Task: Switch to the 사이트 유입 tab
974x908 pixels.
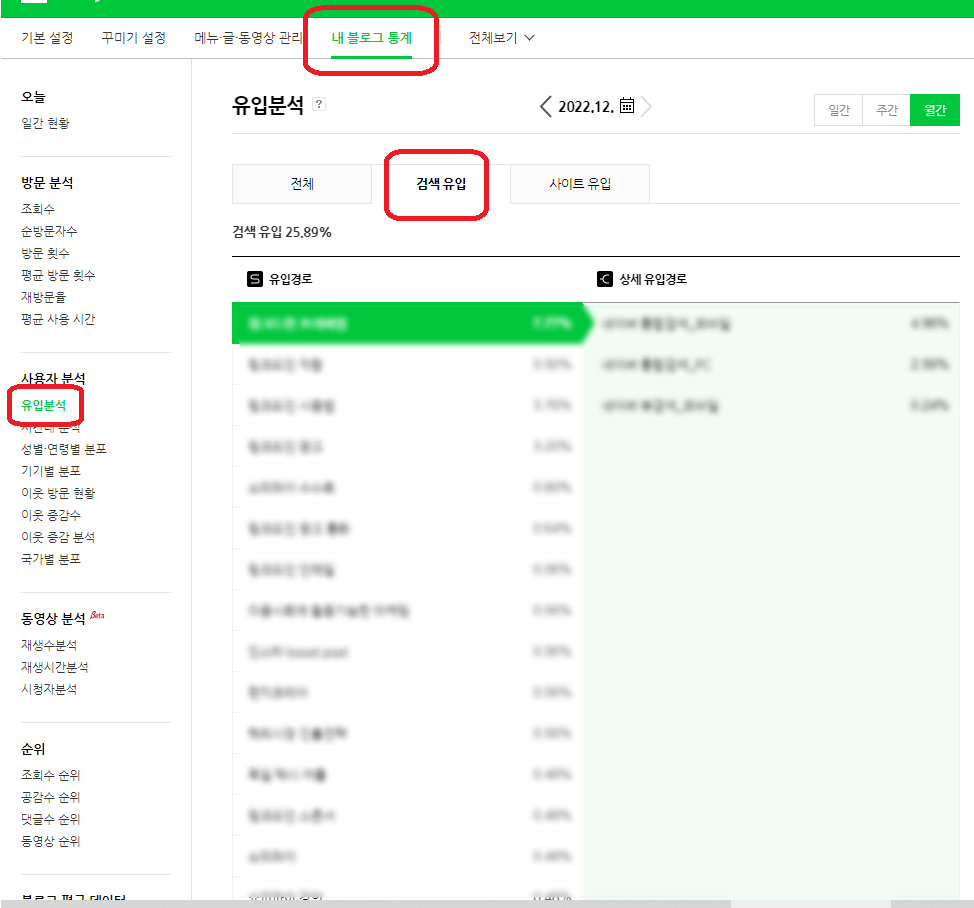Action: pos(580,184)
